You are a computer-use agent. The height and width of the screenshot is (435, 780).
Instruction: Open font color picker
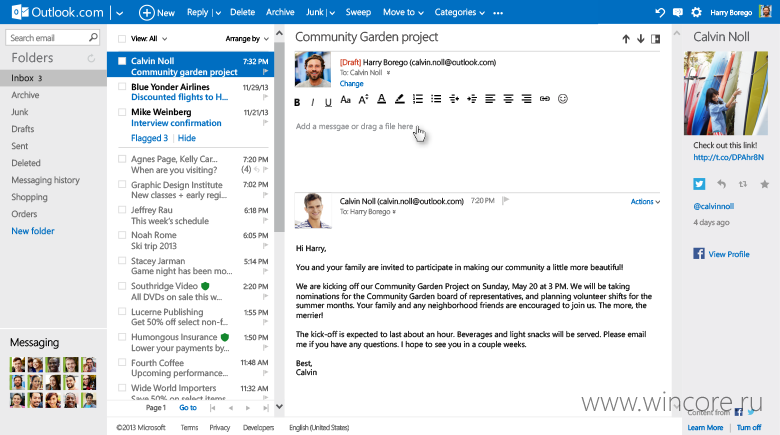382,99
